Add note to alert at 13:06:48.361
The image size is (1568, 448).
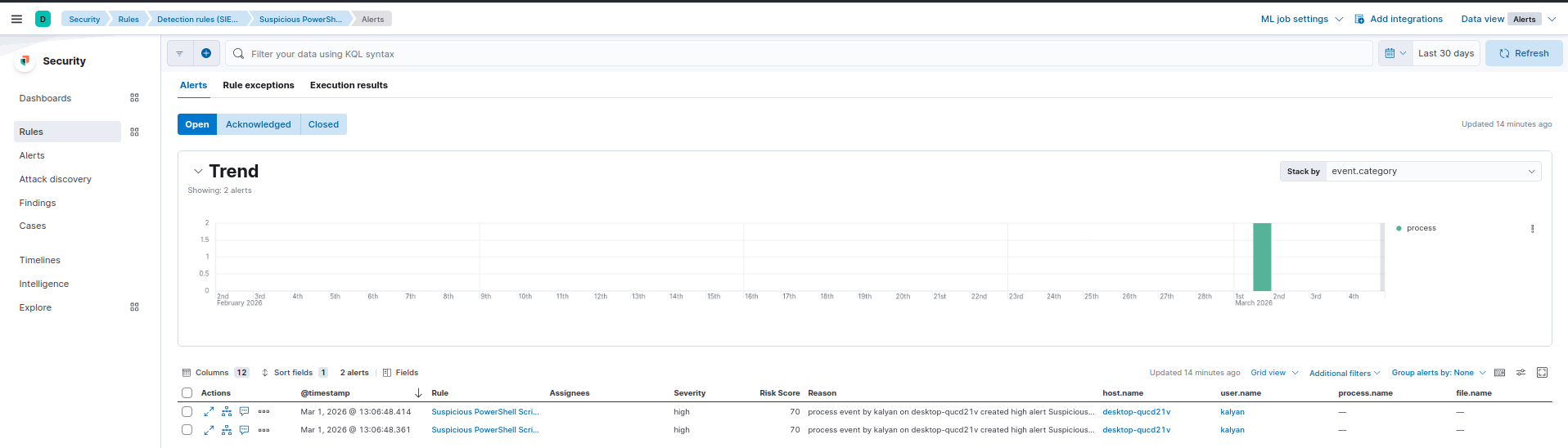[x=244, y=430]
